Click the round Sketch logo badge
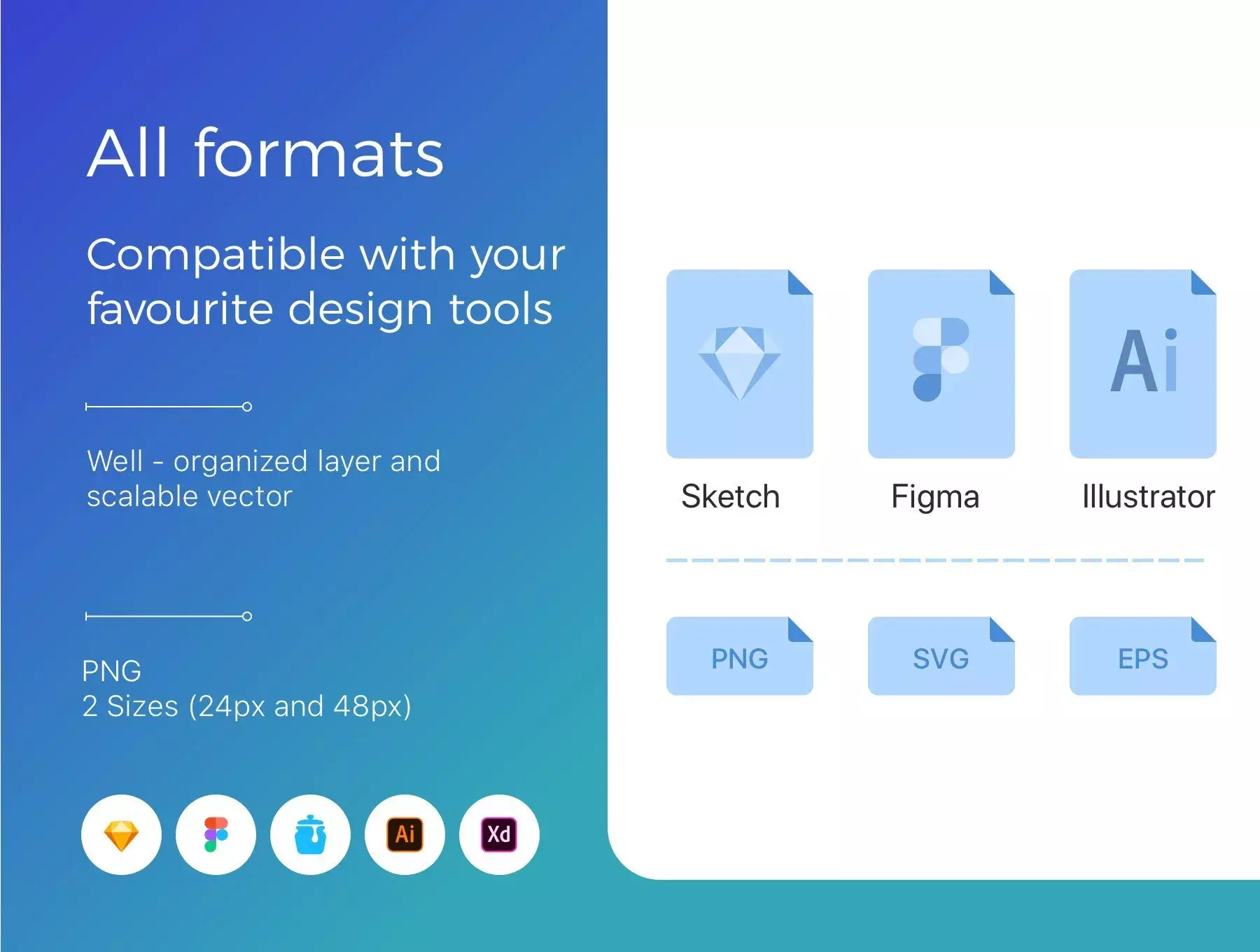 121,834
